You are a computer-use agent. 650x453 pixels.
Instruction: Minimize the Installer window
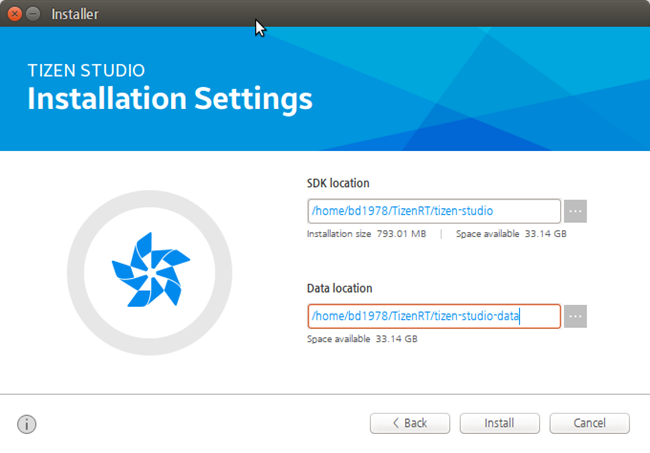(34, 15)
